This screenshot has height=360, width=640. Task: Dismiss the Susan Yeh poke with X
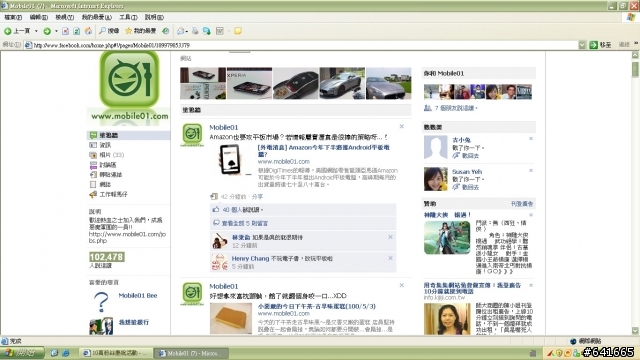pyautogui.click(x=531, y=170)
